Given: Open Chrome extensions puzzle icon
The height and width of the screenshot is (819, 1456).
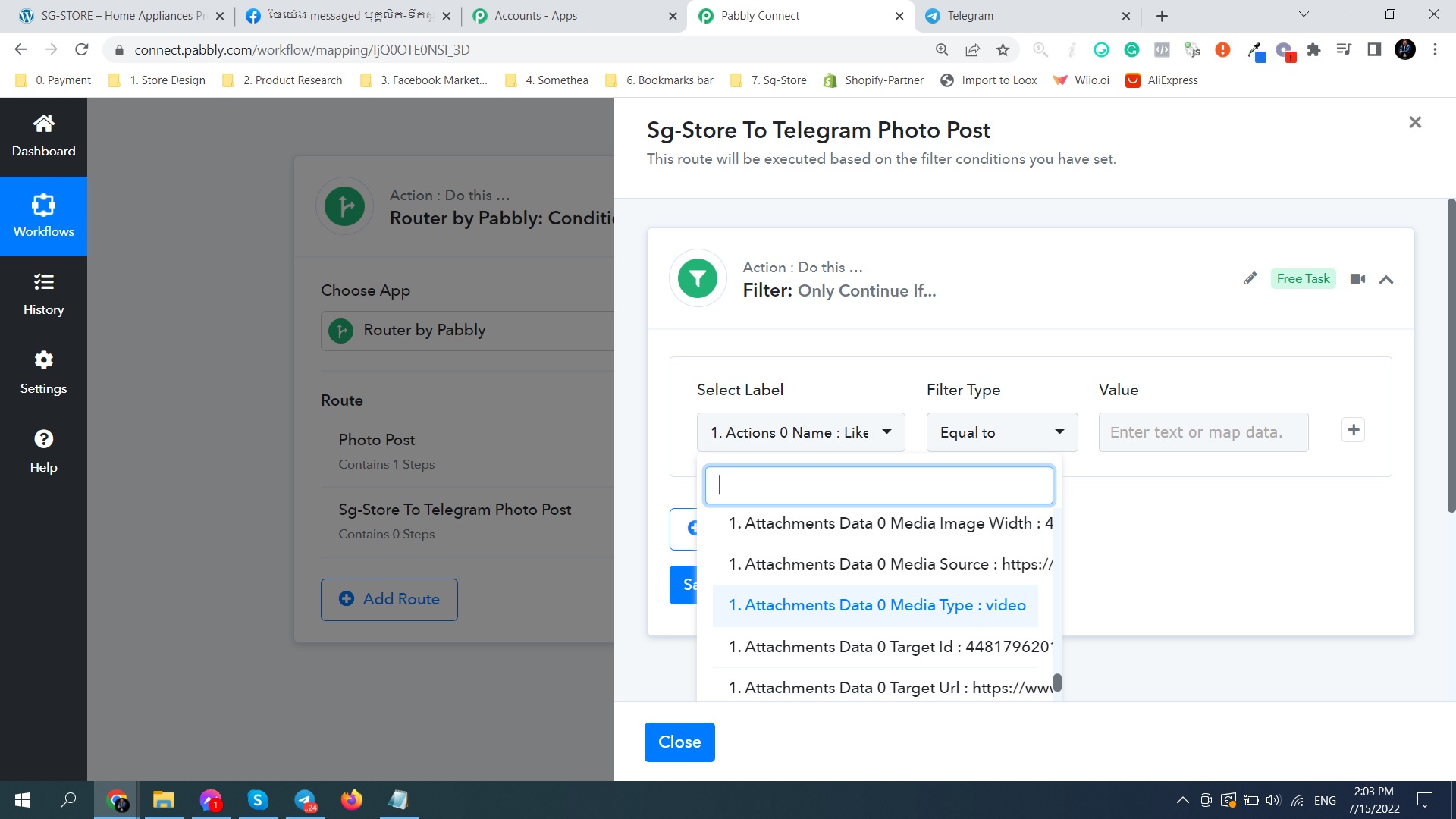Looking at the screenshot, I should pyautogui.click(x=1313, y=50).
